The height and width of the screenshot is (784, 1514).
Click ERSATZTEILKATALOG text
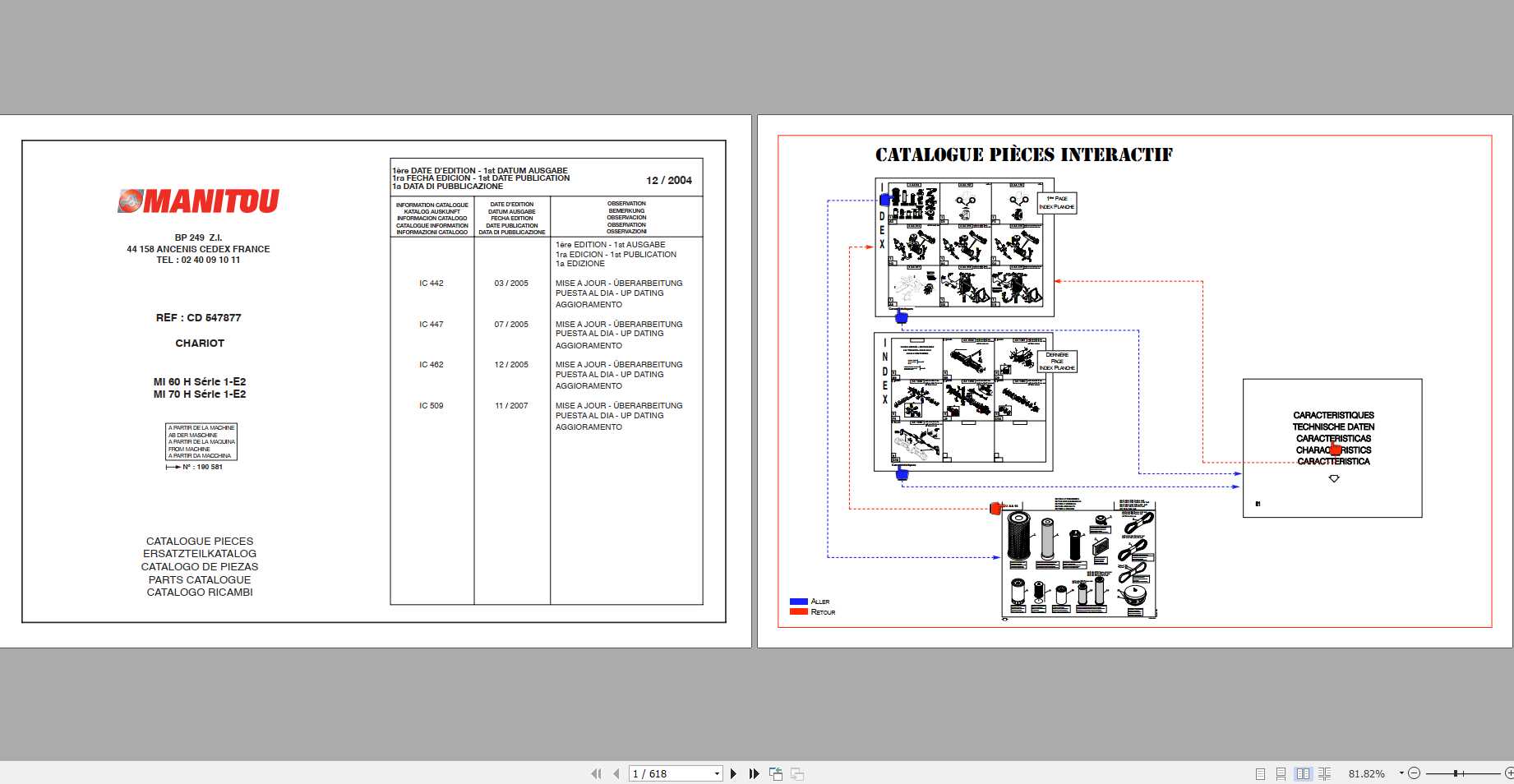(200, 554)
